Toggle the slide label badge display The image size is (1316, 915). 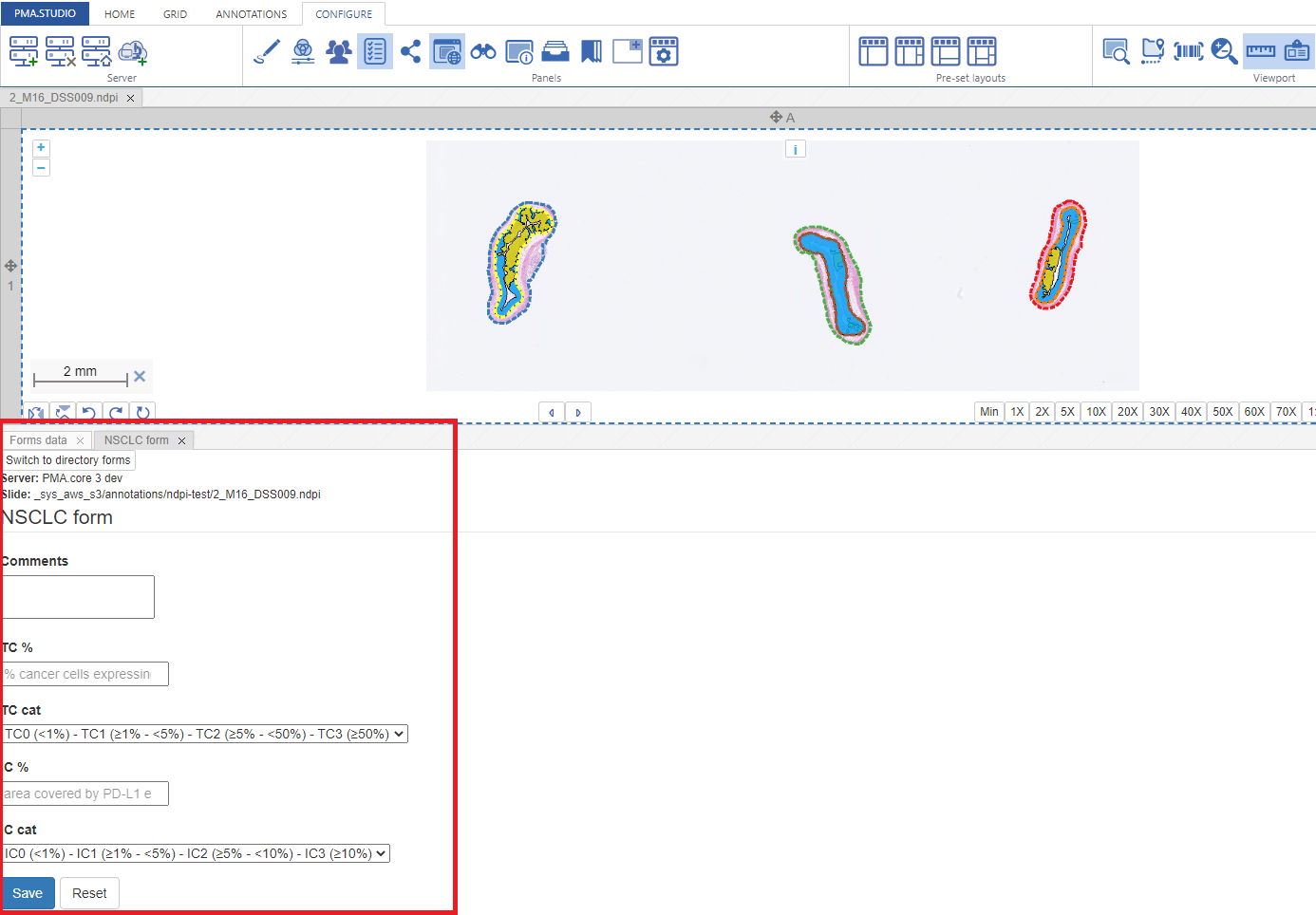[x=1296, y=51]
